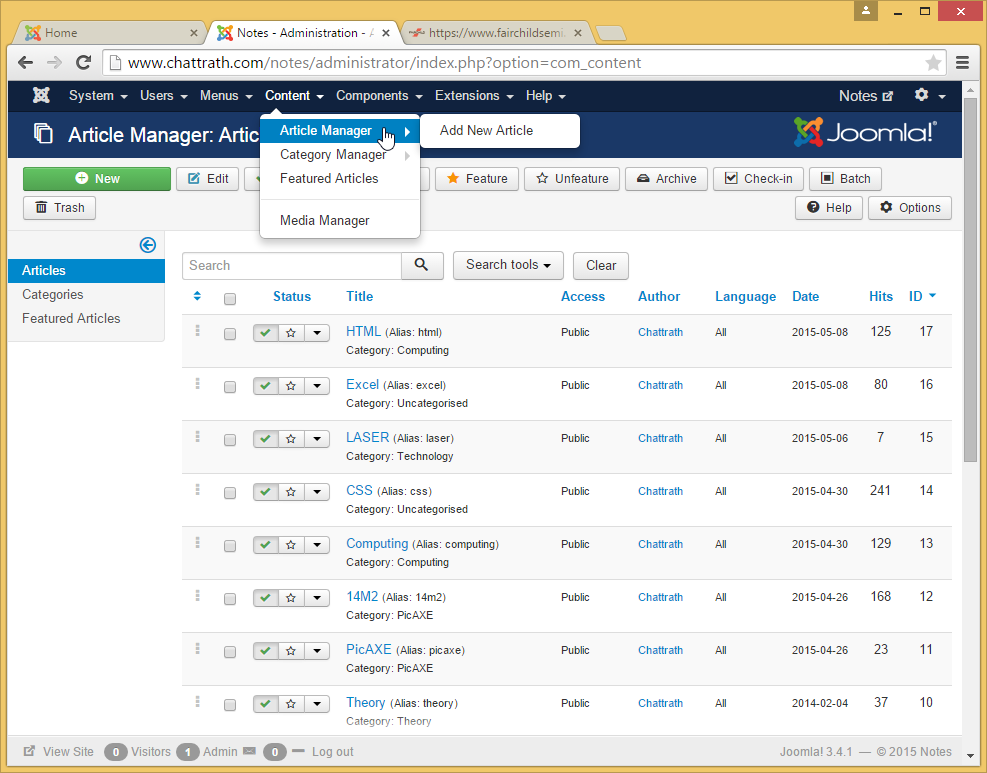The image size is (987, 773).
Task: Open the settings gear menu
Action: pos(929,96)
